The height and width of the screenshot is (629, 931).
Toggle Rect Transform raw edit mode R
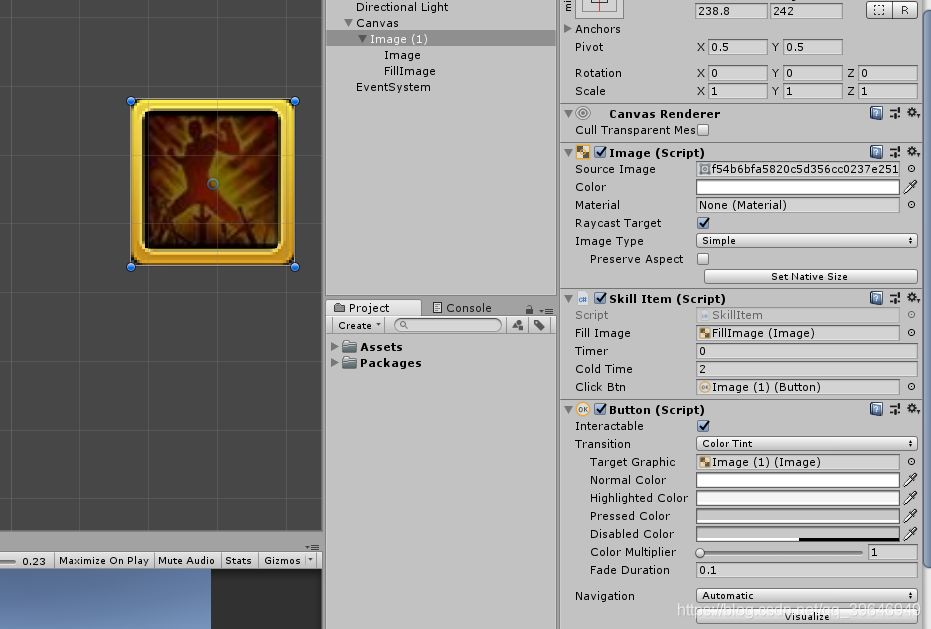tap(904, 10)
